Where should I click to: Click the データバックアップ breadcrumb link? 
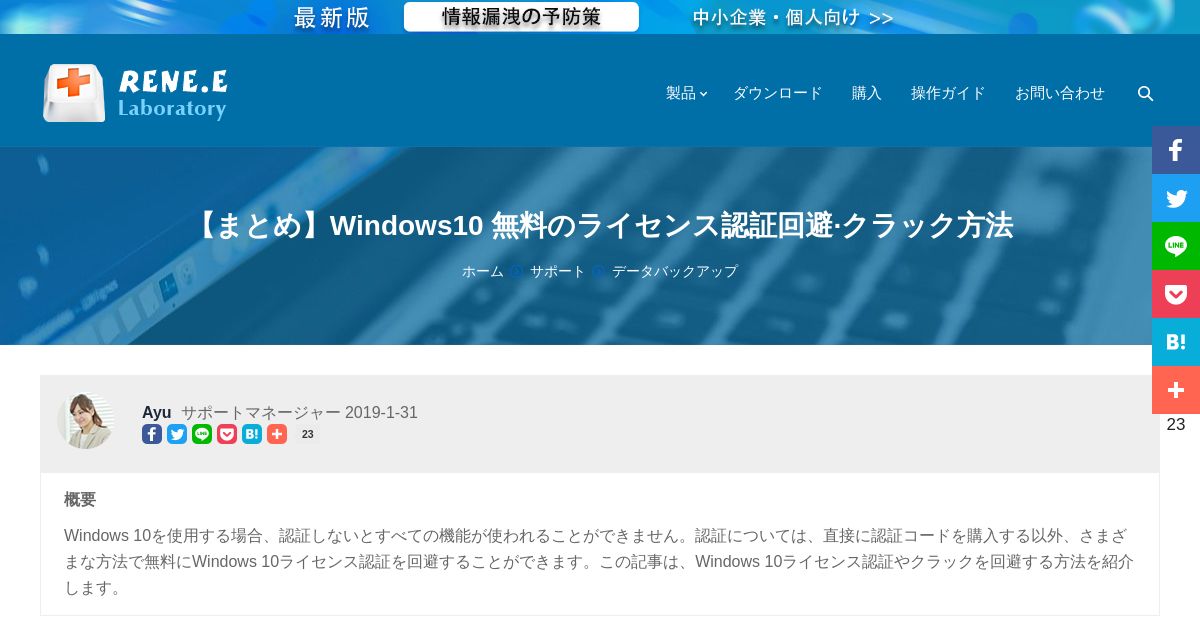(675, 271)
